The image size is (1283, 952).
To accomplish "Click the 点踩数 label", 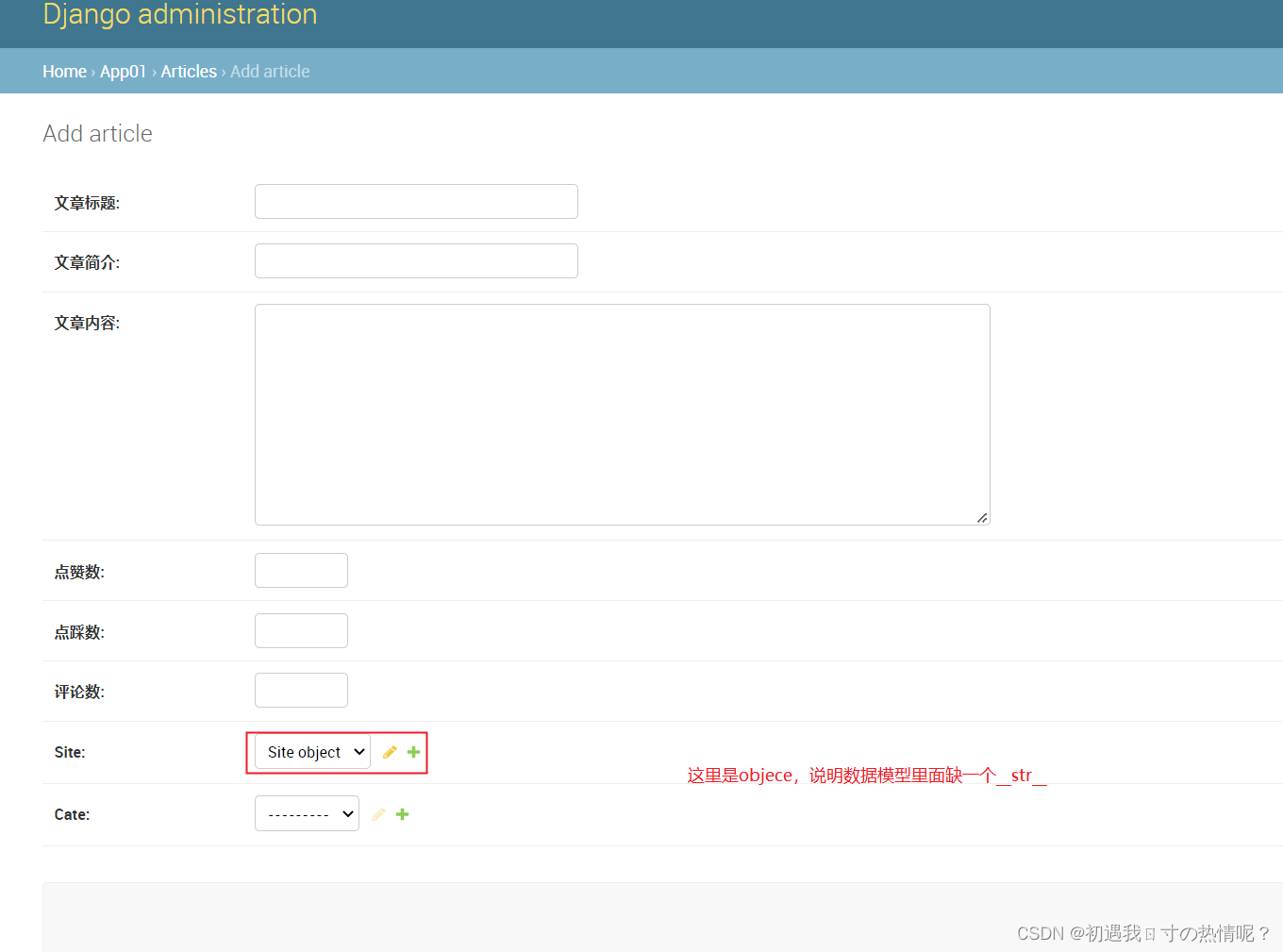I will pyautogui.click(x=79, y=632).
